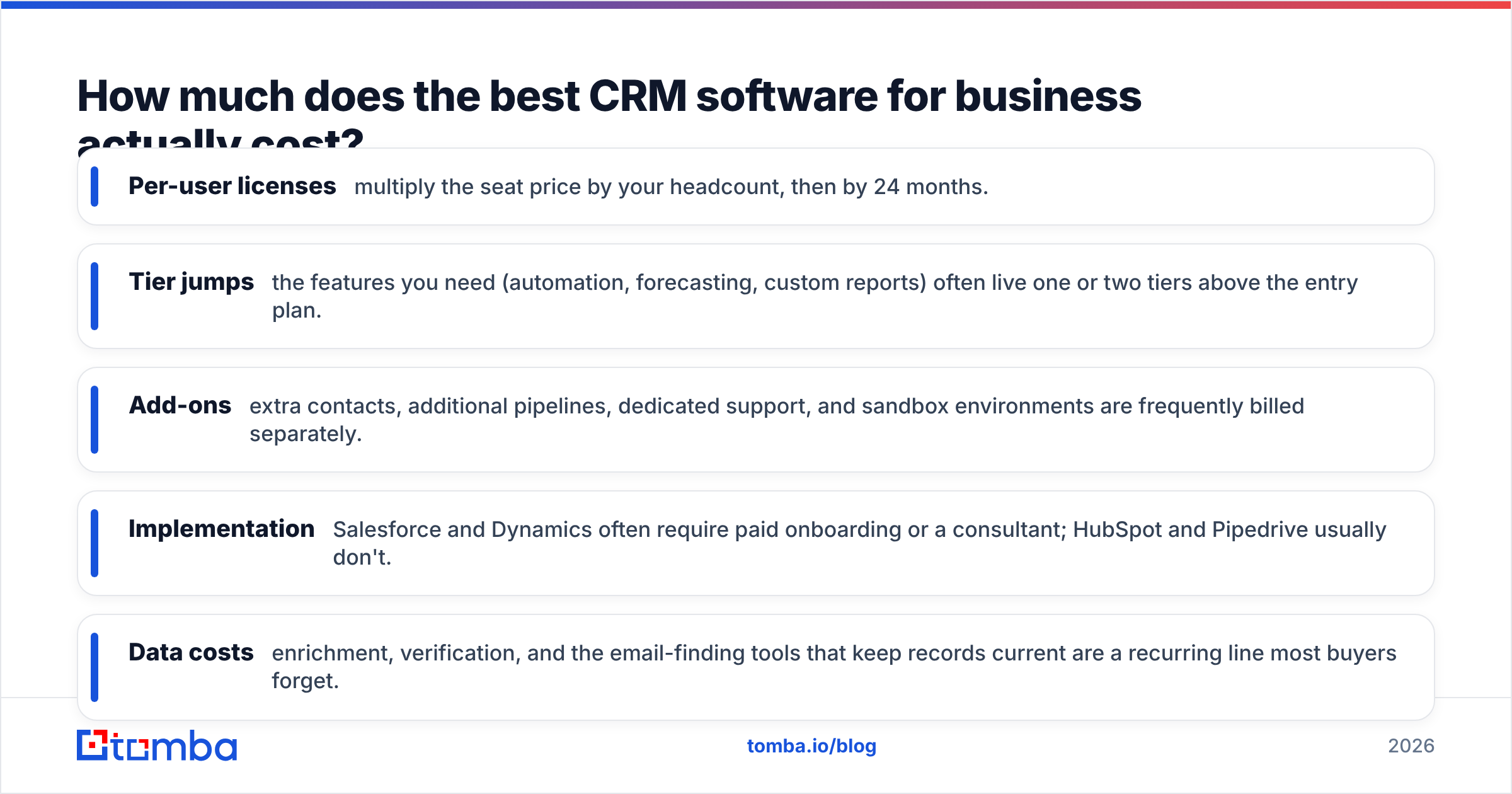
Task: Select the 'Tier jumps' heading
Action: pyautogui.click(x=192, y=282)
